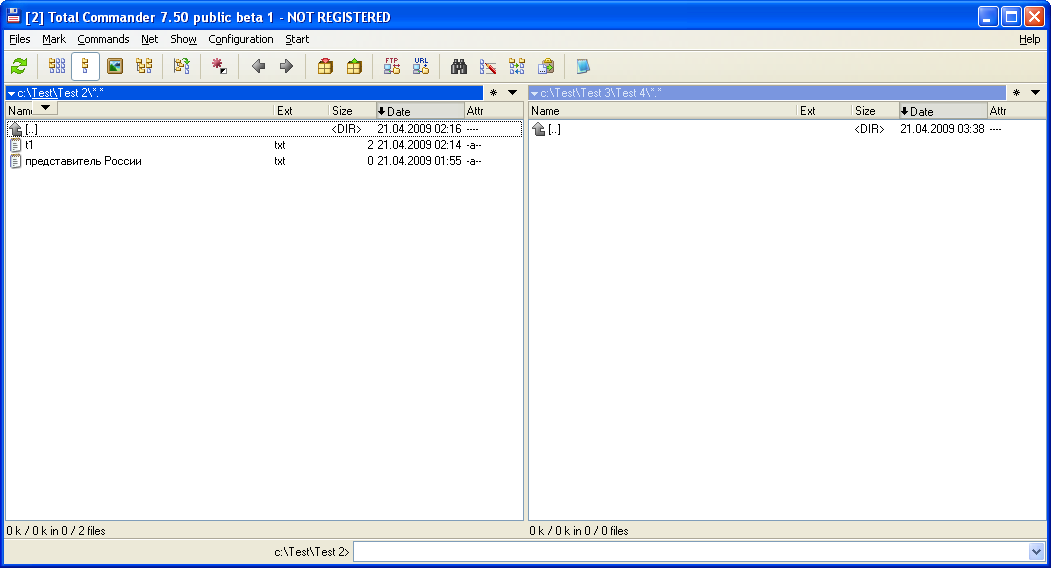Click the Test segment in left path
Screen dimensions: 1051x568
[44, 93]
